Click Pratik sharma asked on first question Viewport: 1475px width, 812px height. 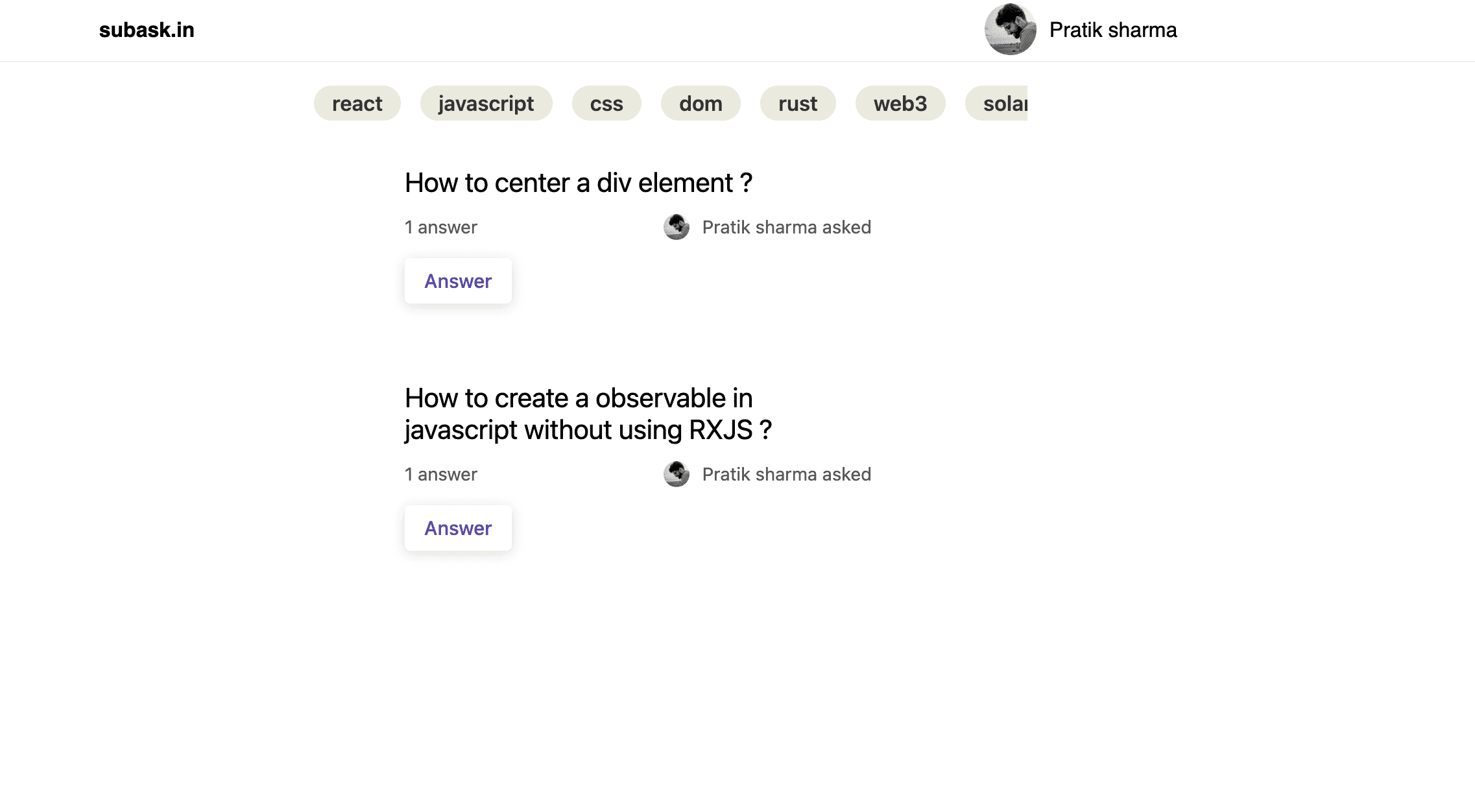coord(786,227)
